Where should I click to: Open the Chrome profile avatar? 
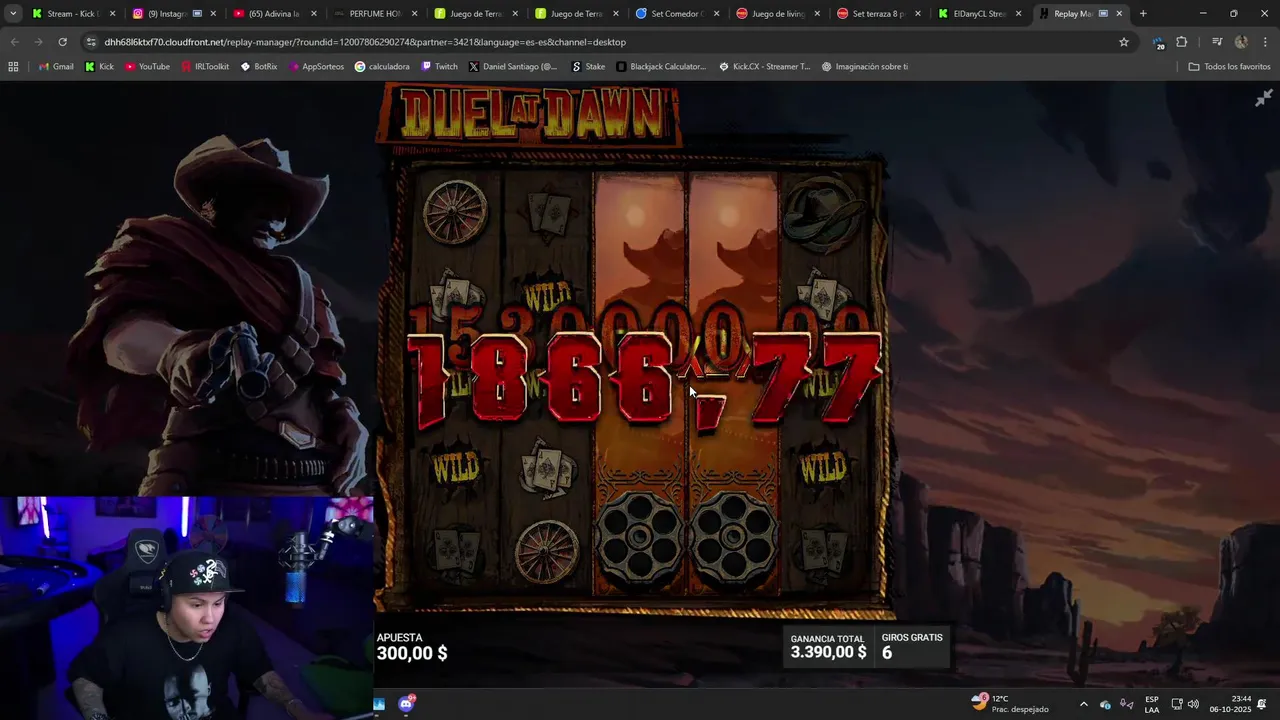(1241, 42)
